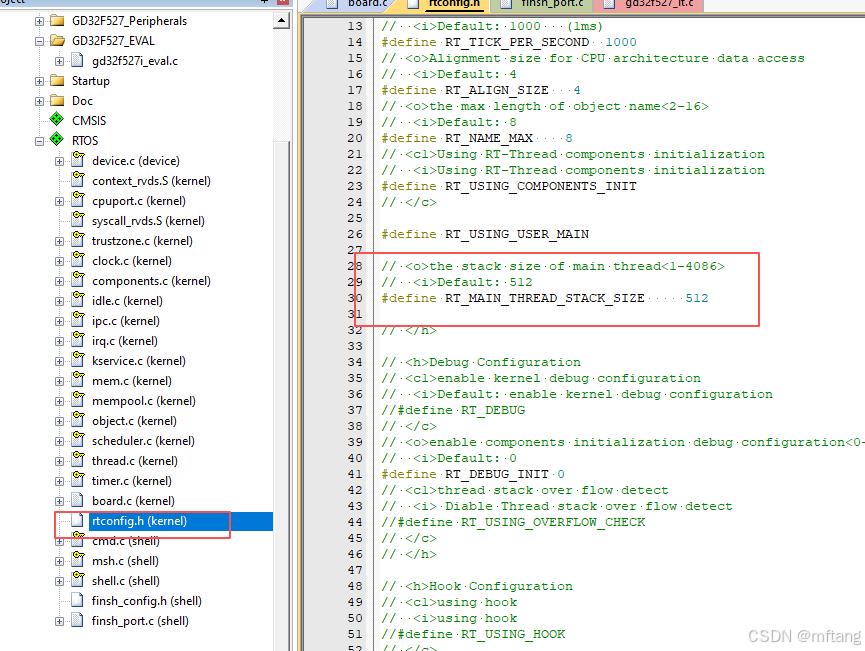
Task: Collapse the RTOS component group
Action: click(39, 141)
